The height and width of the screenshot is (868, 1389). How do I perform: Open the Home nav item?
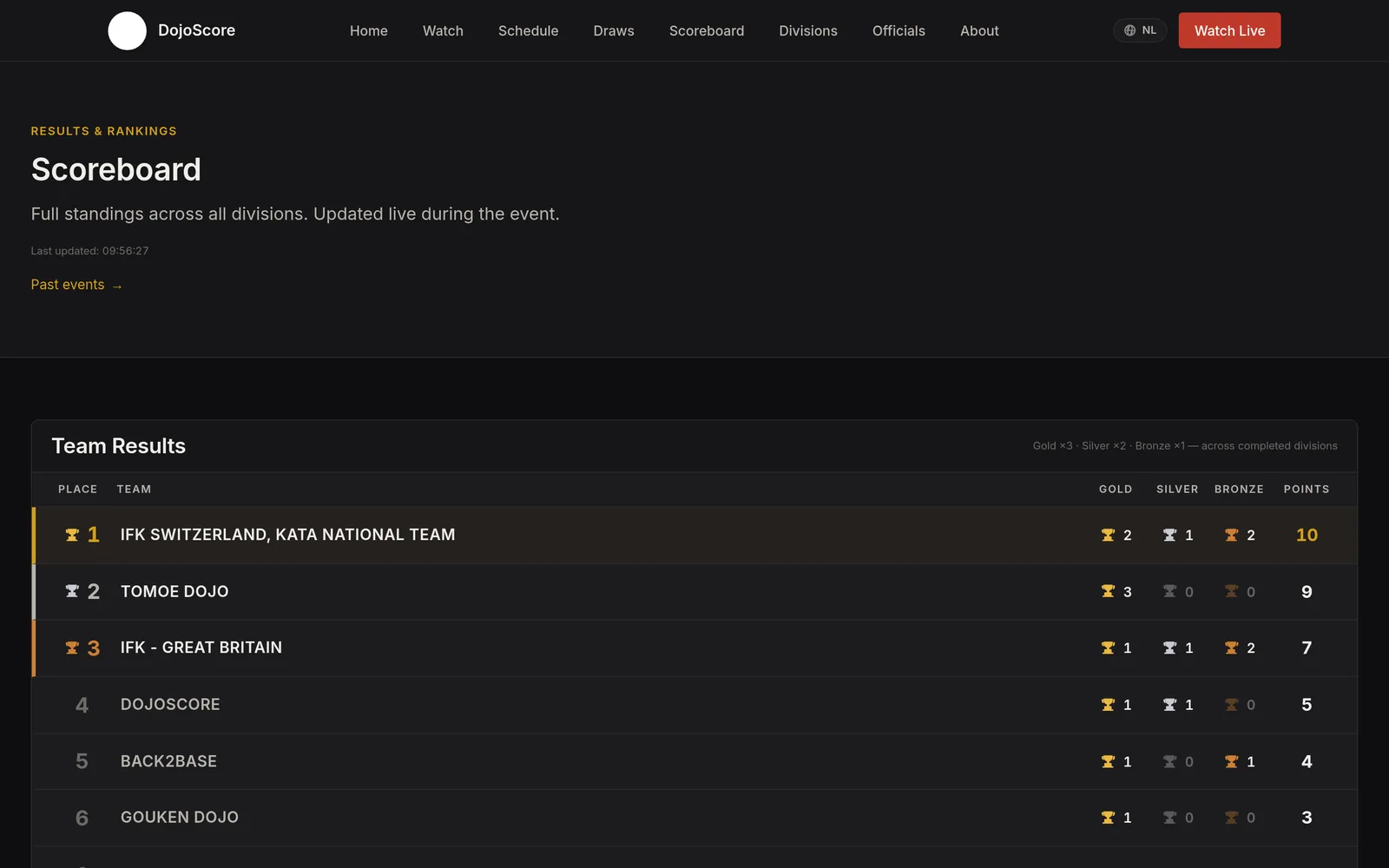(368, 30)
